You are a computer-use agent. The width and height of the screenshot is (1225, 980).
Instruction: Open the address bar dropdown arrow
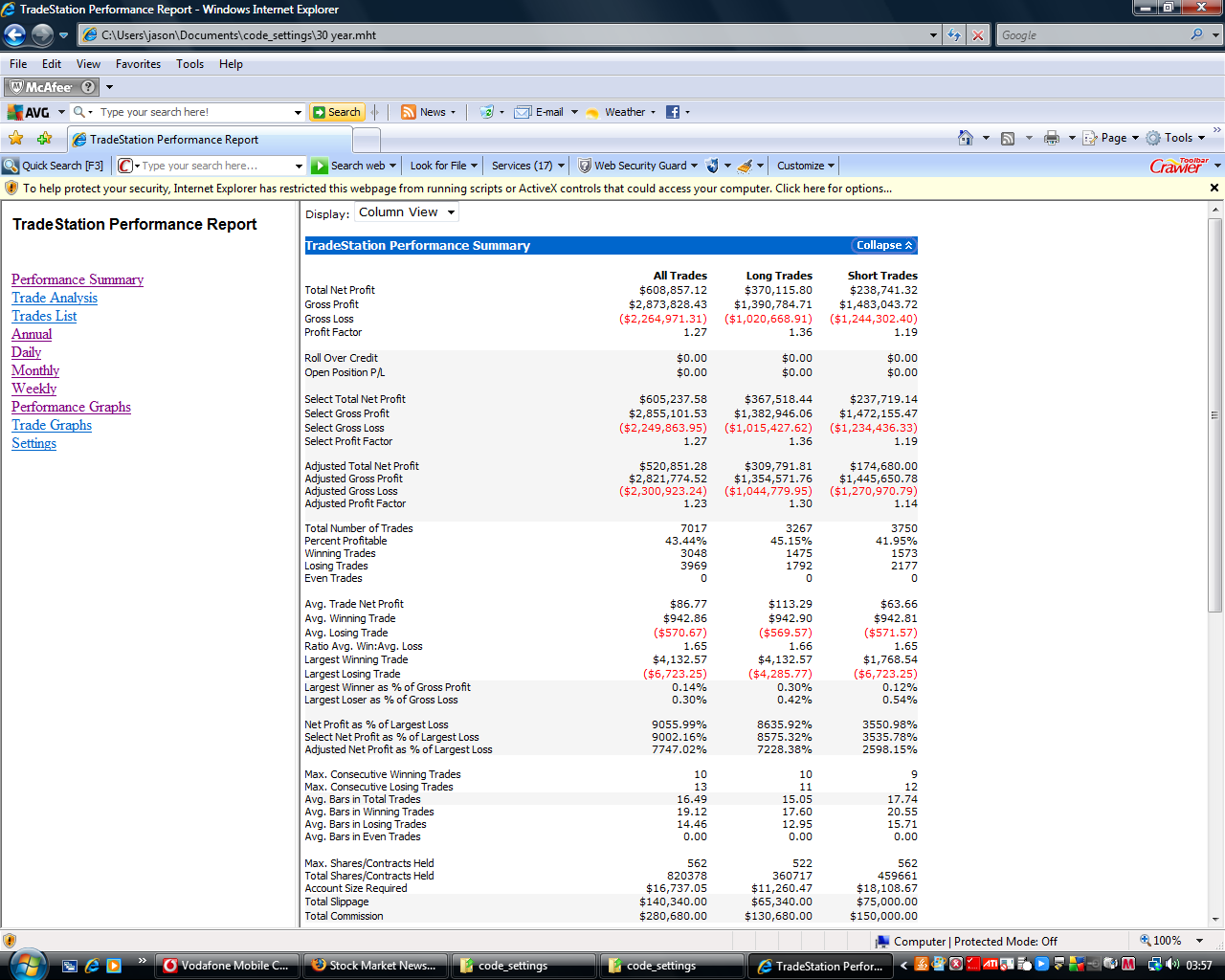coord(934,35)
